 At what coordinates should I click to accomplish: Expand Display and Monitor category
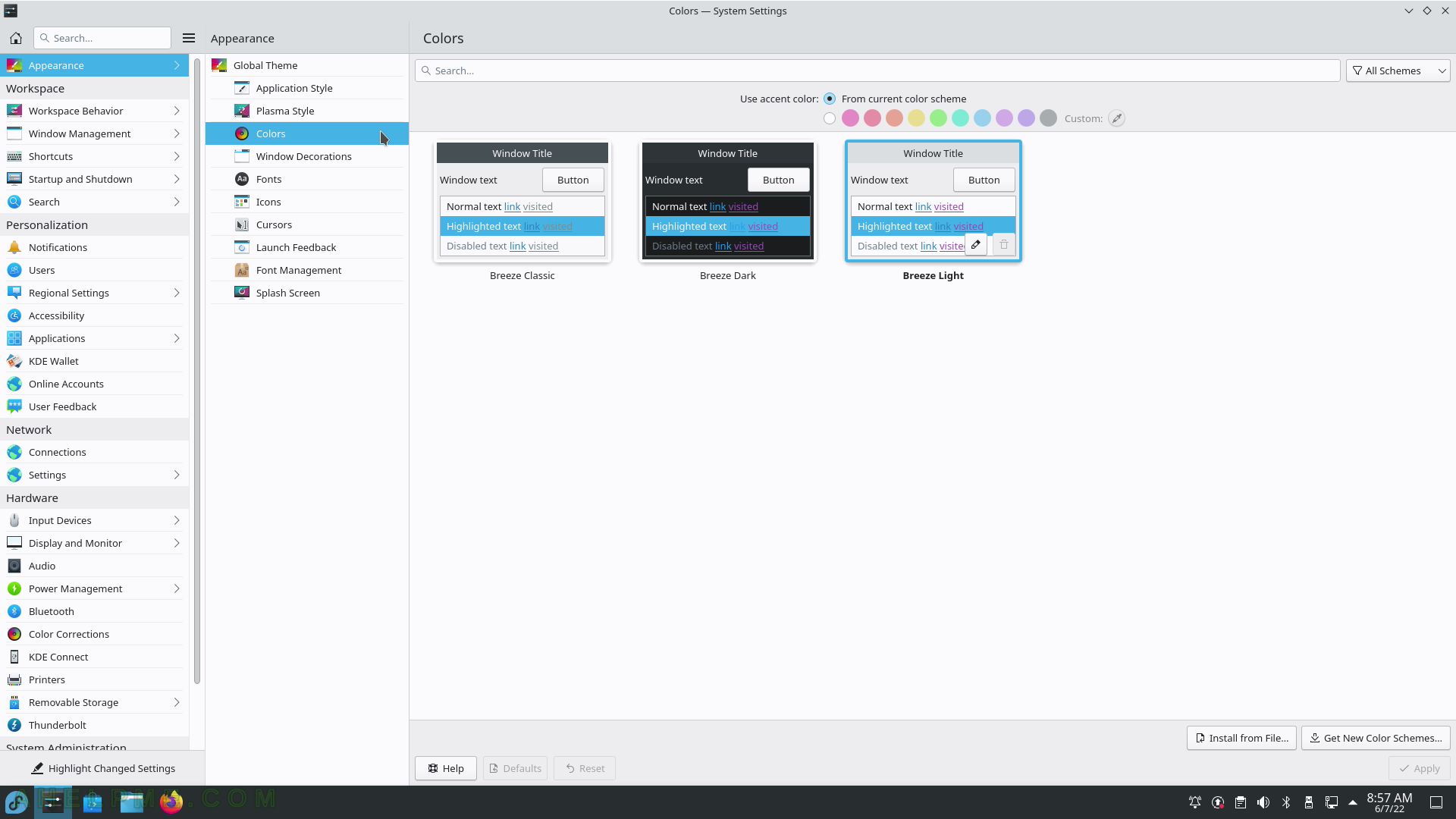[95, 543]
